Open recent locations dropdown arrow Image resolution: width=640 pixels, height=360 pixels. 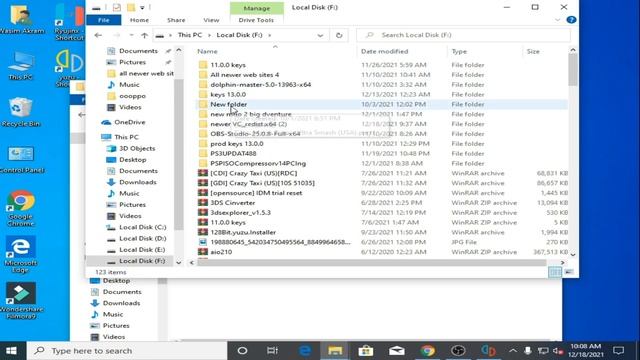click(x=131, y=36)
